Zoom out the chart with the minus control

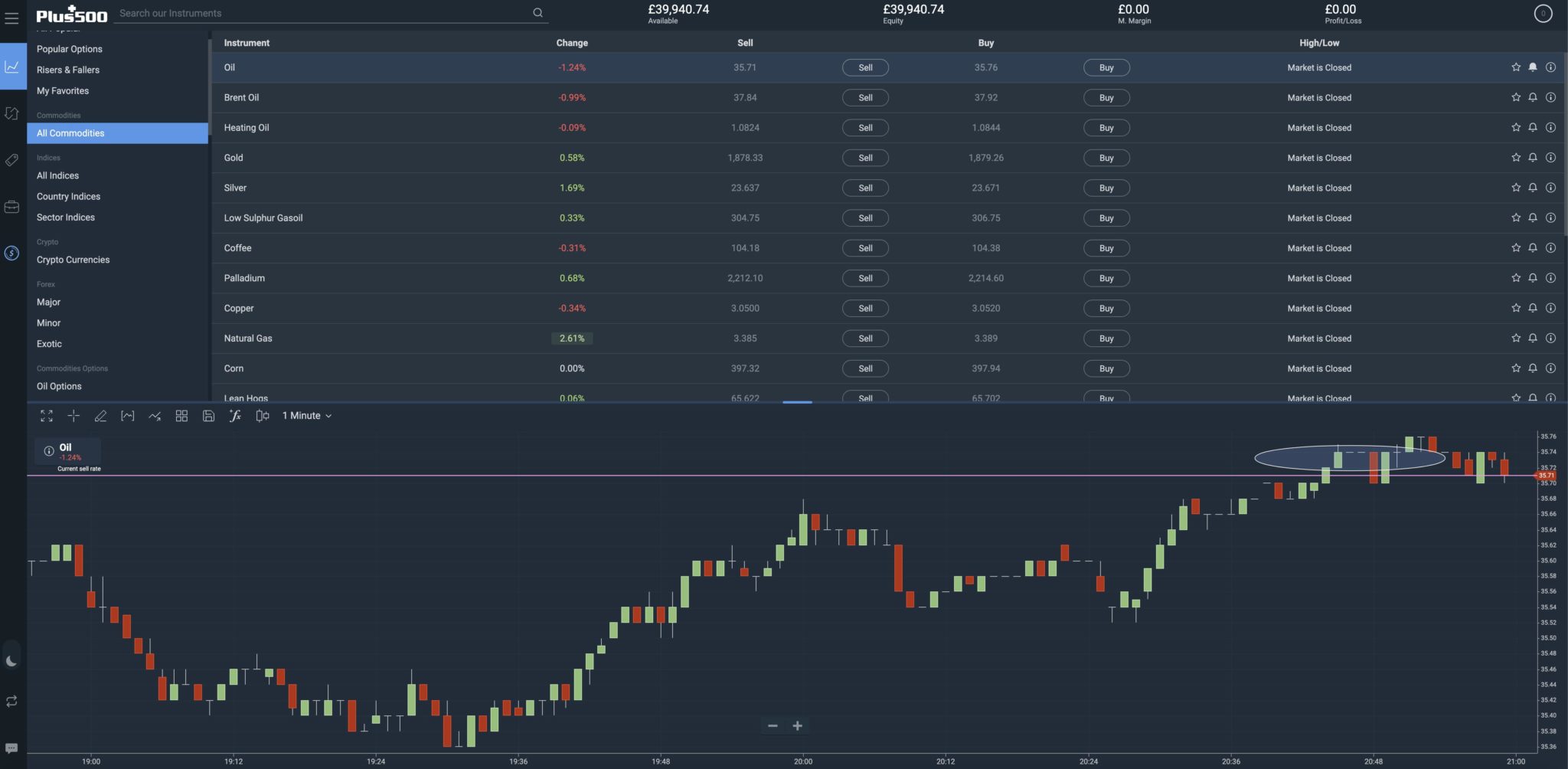pyautogui.click(x=773, y=725)
